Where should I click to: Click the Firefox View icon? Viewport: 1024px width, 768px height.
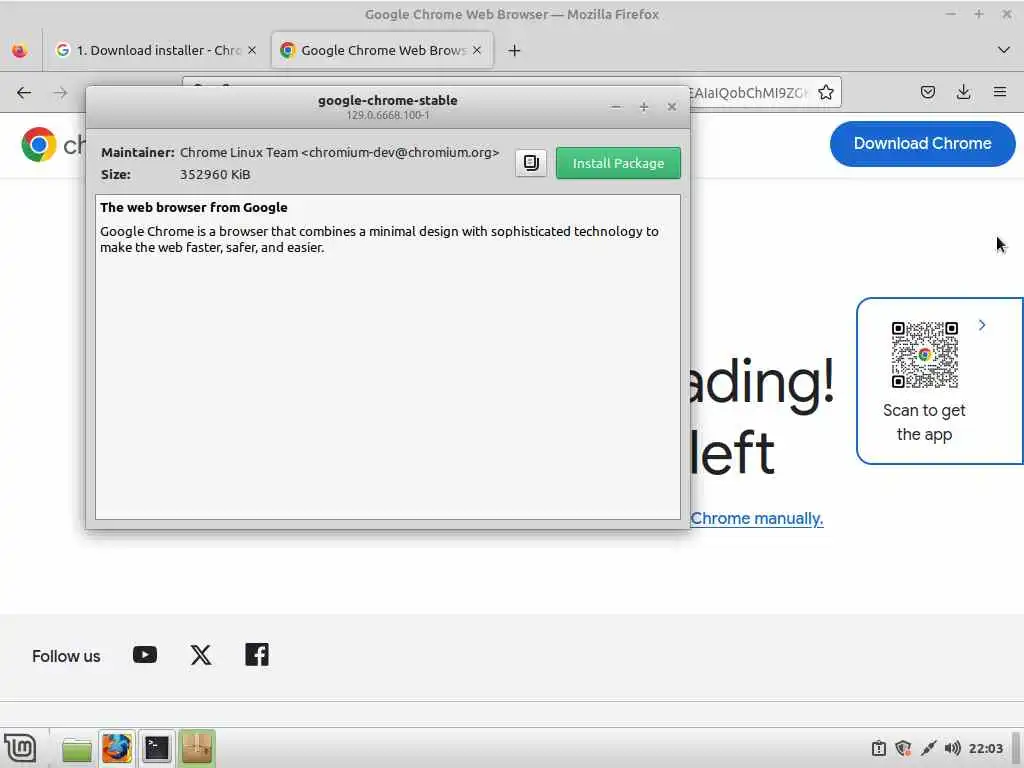[20, 50]
